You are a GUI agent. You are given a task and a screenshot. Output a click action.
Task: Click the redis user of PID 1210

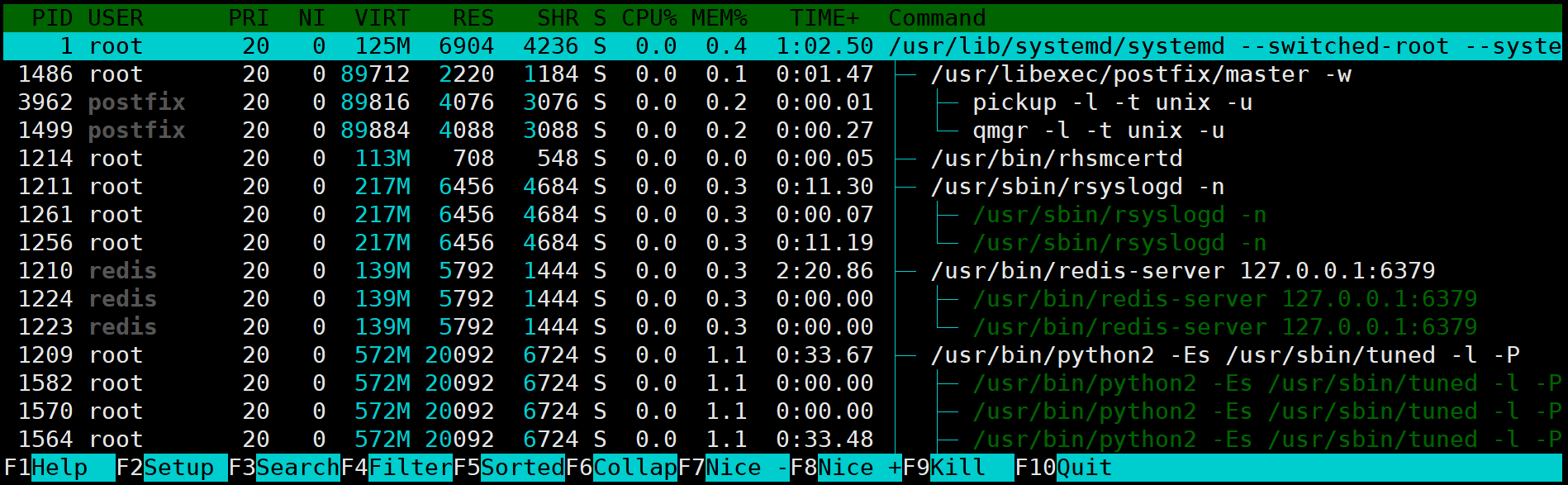point(123,271)
